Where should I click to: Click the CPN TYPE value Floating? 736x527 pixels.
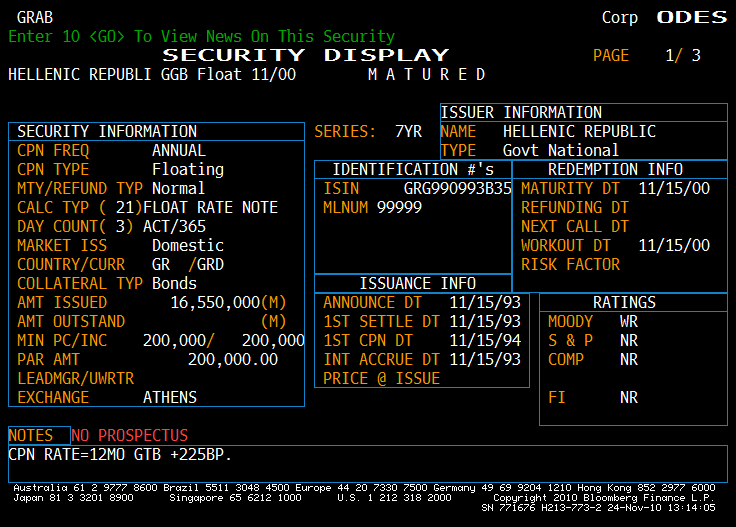coord(188,169)
